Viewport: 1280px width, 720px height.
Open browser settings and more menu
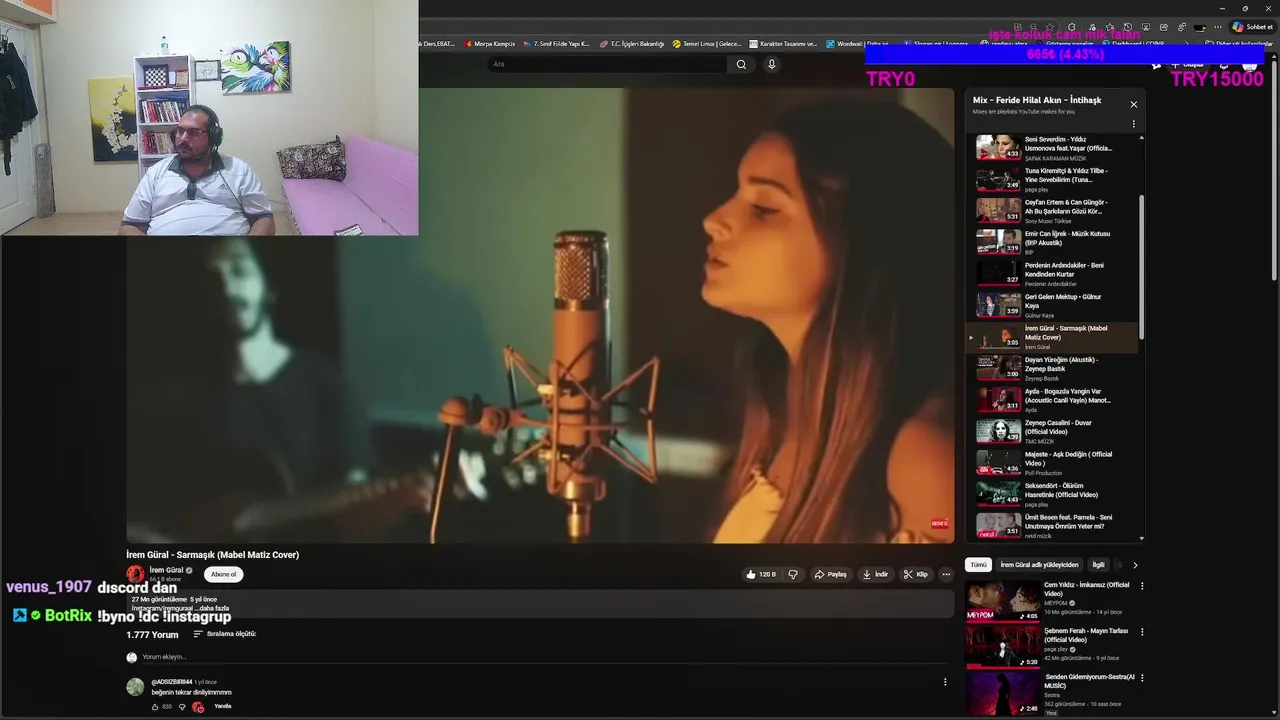(1219, 27)
